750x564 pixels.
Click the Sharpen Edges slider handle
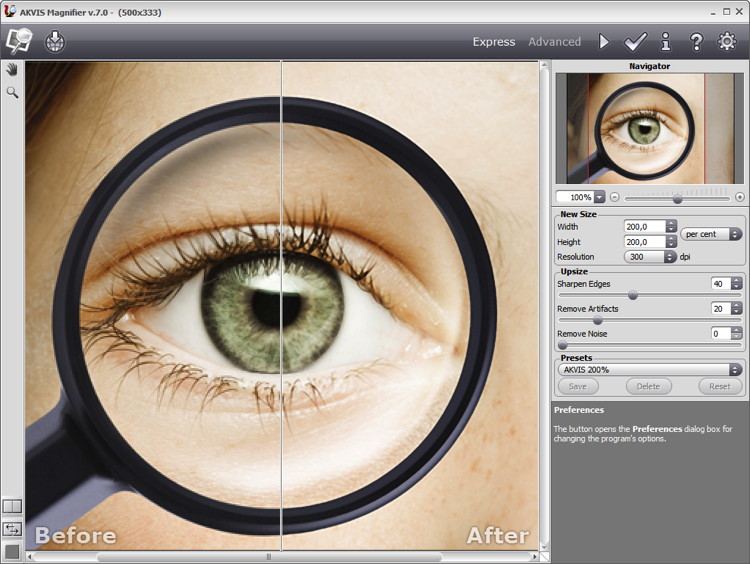[x=633, y=296]
